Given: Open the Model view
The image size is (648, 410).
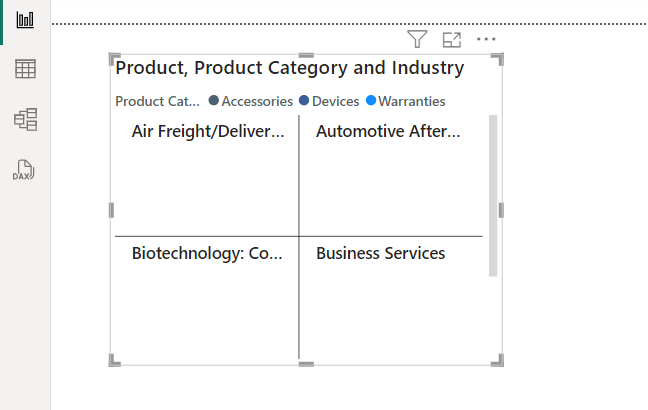Looking at the screenshot, I should 25,120.
